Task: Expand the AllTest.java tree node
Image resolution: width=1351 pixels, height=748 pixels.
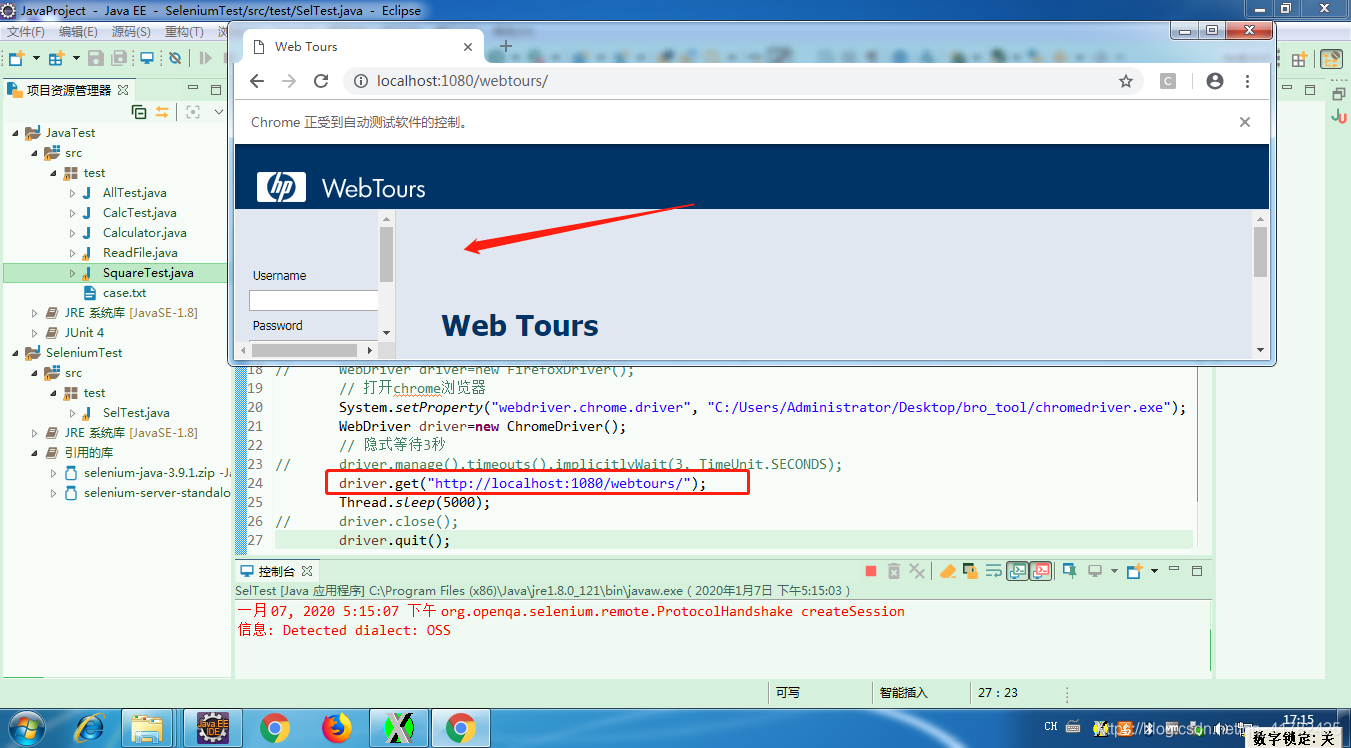Action: 73,193
